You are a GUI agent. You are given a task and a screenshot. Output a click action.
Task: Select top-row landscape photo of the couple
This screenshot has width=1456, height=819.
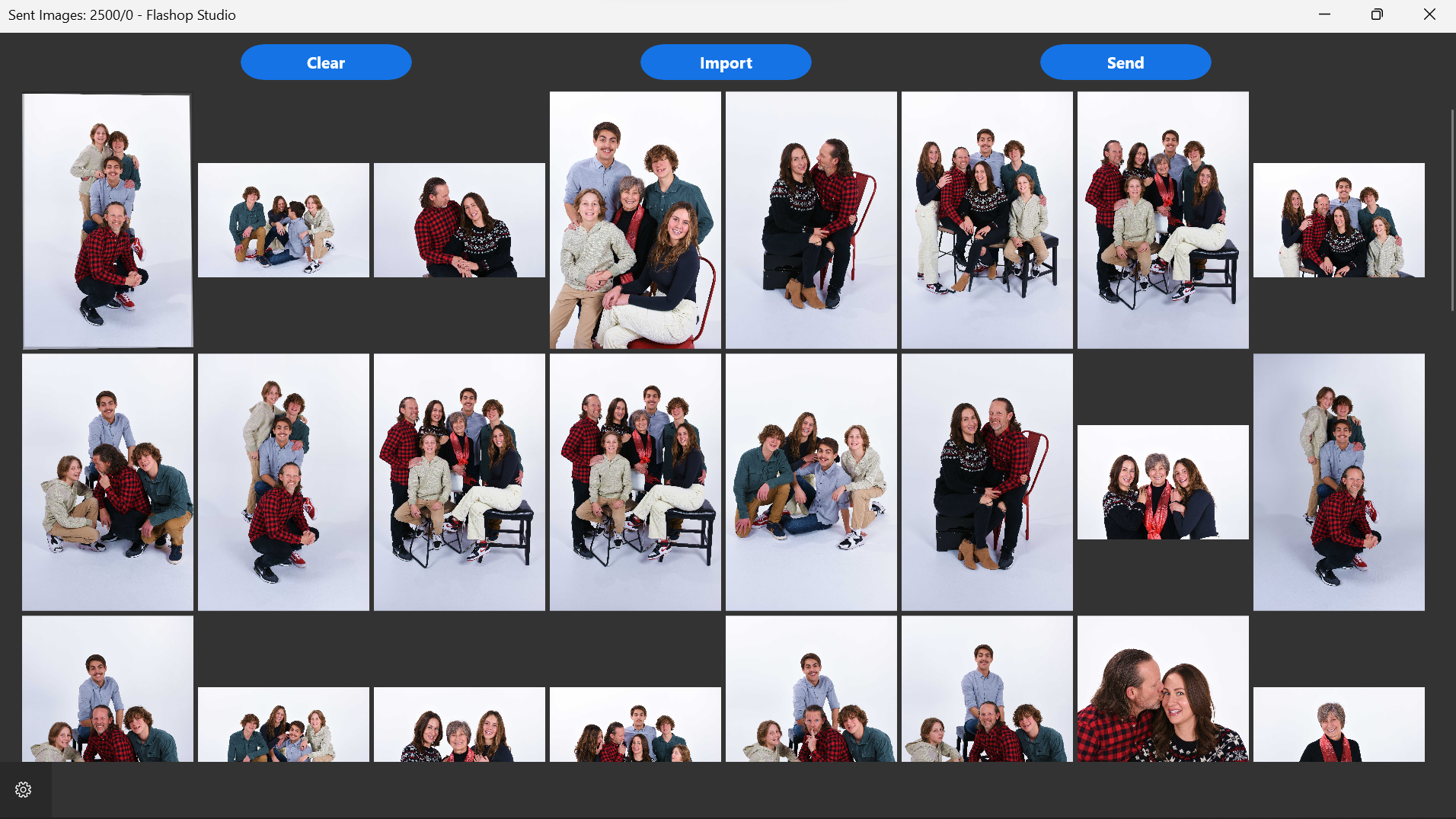[x=459, y=220]
